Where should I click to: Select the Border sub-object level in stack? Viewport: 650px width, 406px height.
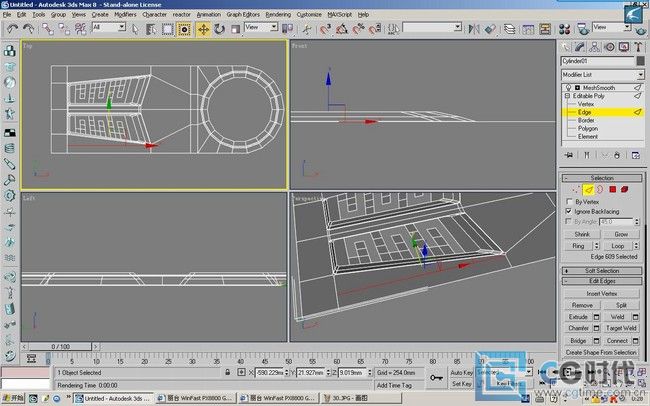(x=586, y=120)
